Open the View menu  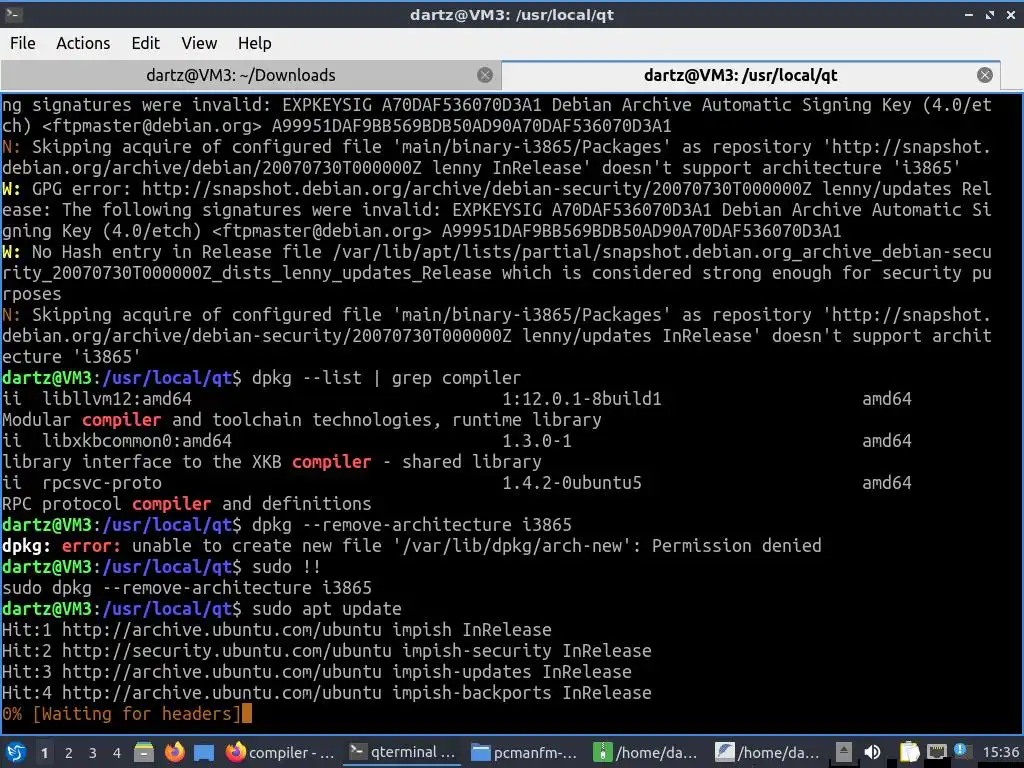[x=199, y=43]
